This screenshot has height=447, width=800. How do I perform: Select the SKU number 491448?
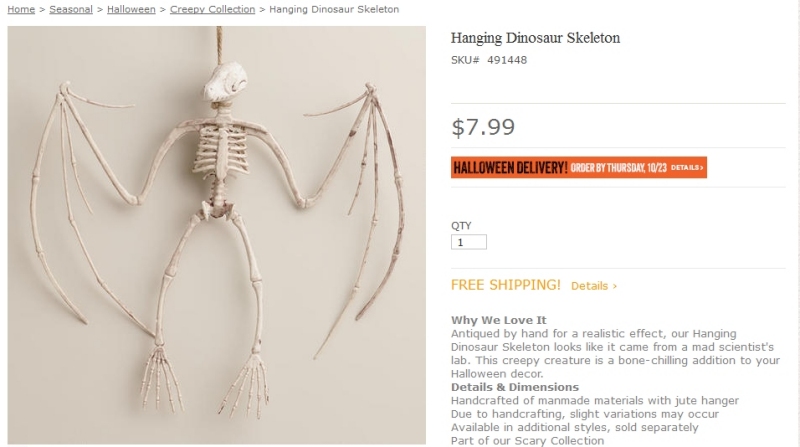(507, 60)
